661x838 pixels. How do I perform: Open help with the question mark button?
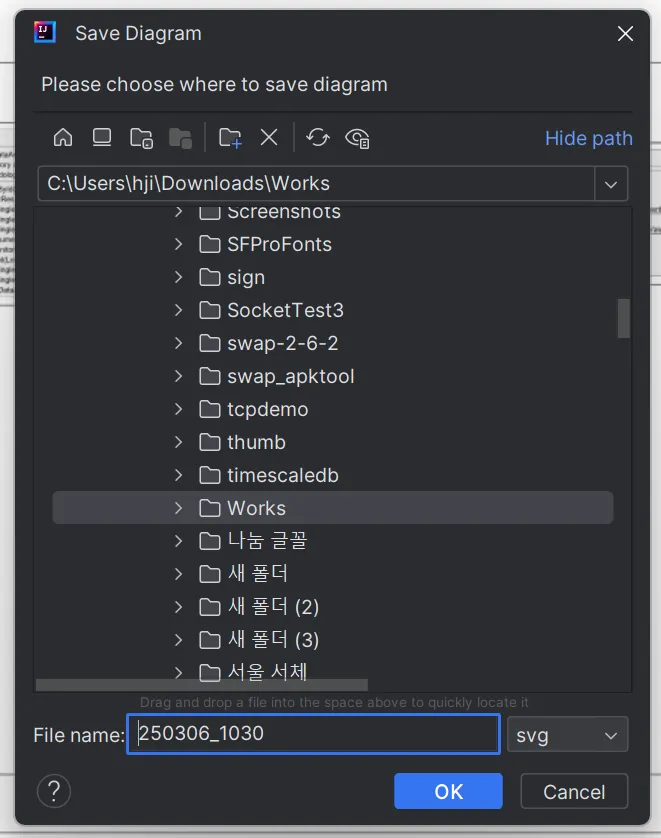(54, 791)
